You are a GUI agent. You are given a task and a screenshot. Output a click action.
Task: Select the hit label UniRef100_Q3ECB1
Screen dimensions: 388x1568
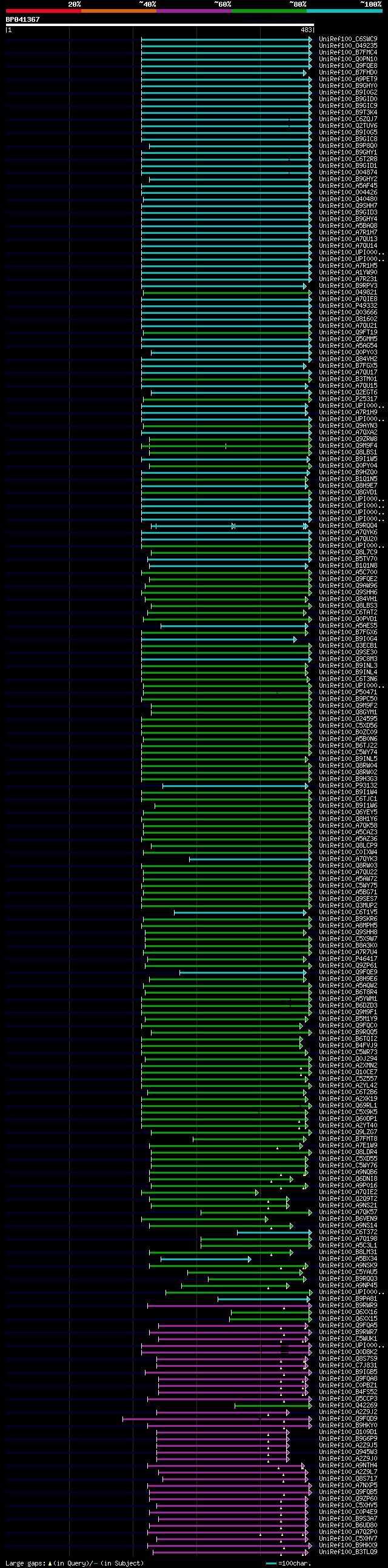click(x=348, y=646)
